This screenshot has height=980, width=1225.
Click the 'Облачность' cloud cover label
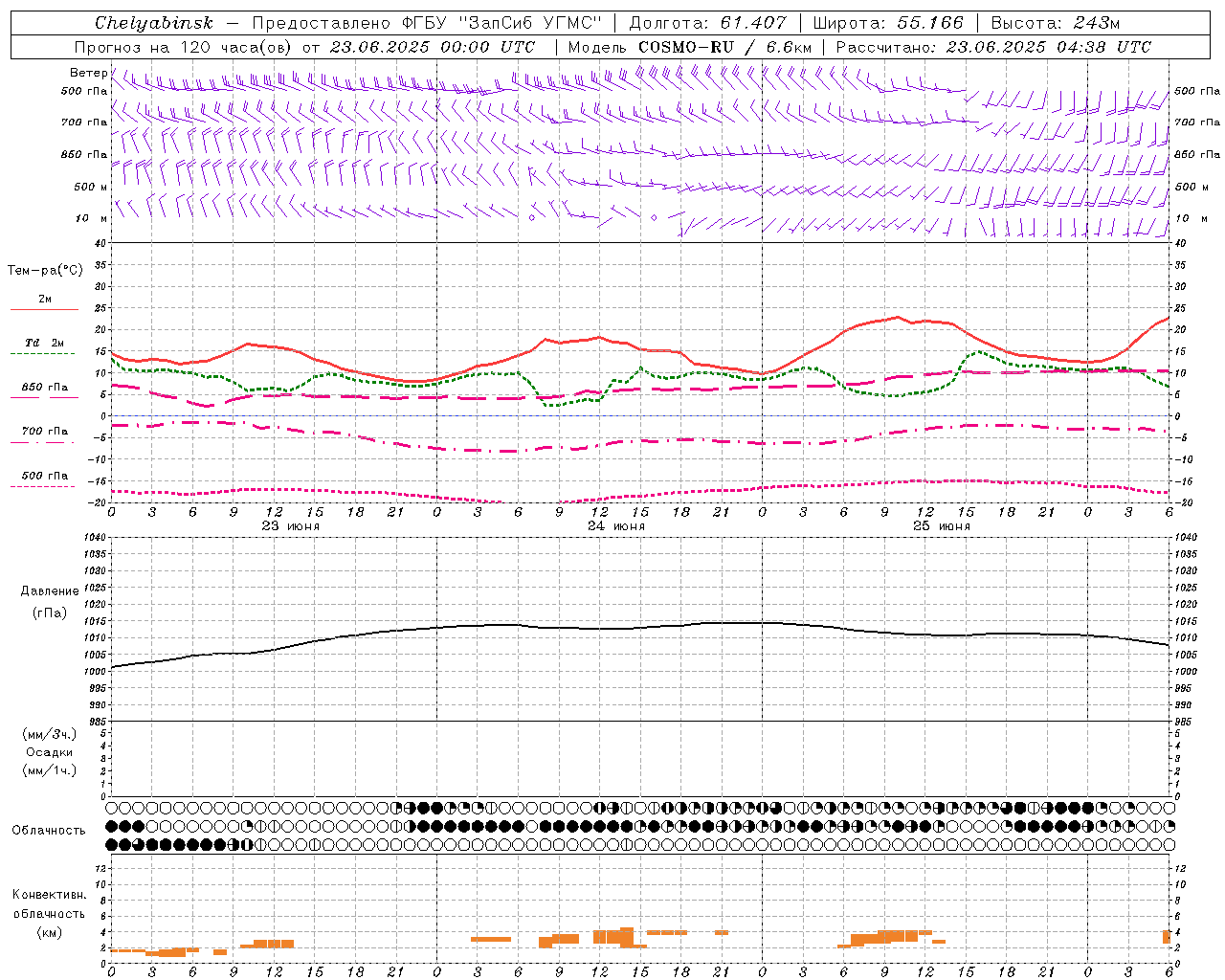pyautogui.click(x=49, y=830)
